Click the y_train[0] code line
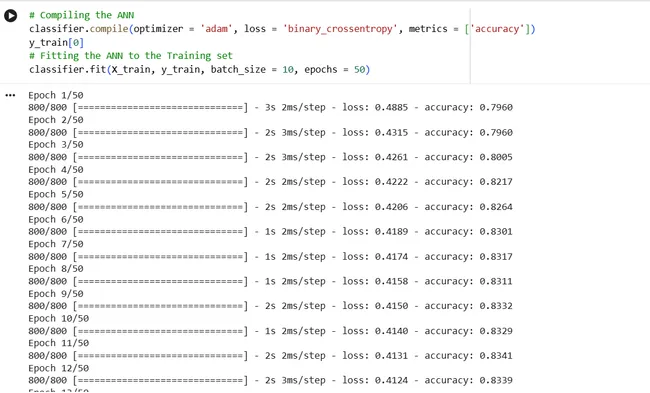Image resolution: width=650 pixels, height=393 pixels. tap(56, 43)
